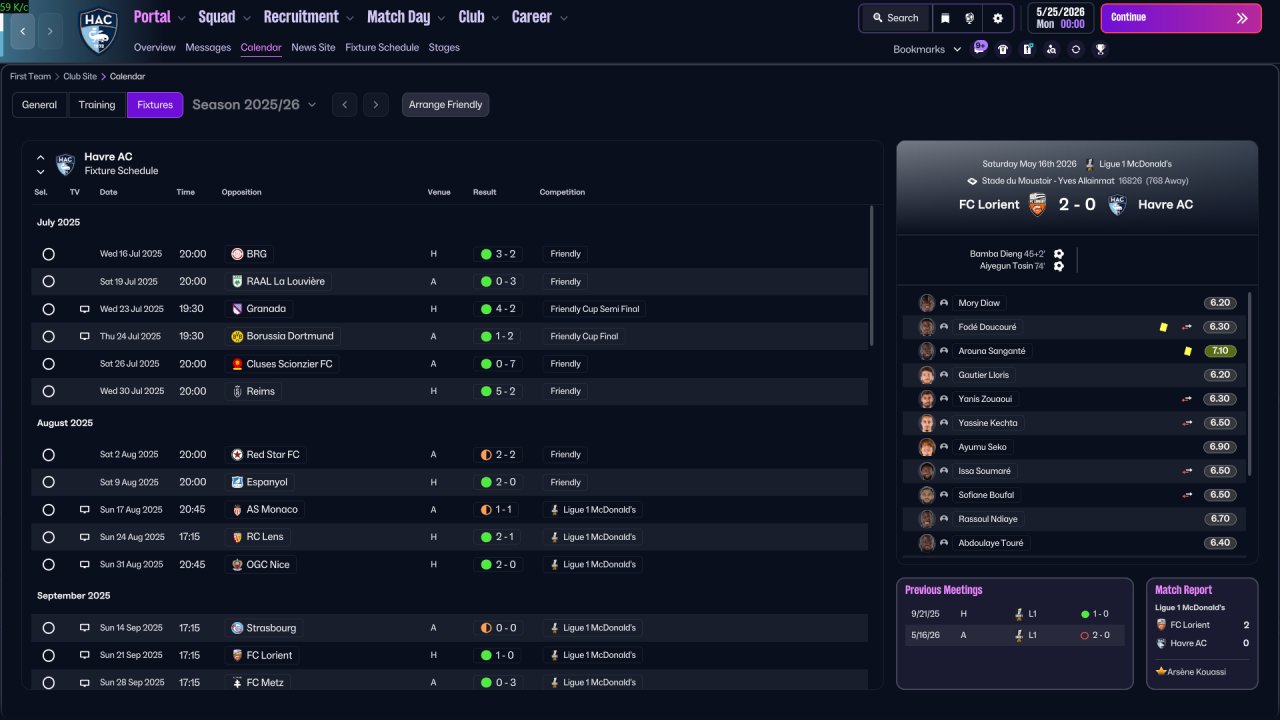Click the player ratings list scrollbar
Image resolution: width=1280 pixels, height=720 pixels.
tap(1250, 385)
